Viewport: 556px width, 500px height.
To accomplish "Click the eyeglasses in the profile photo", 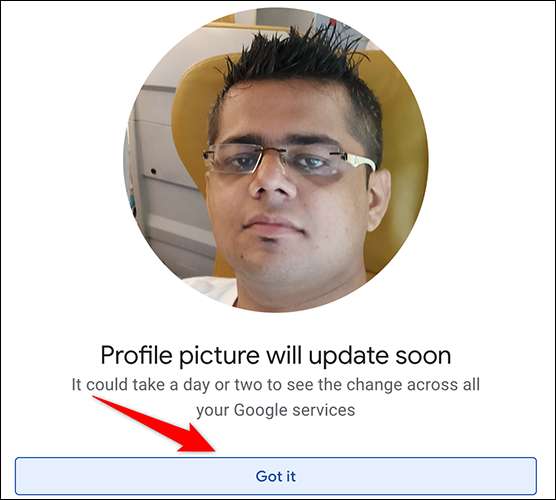I will coord(289,160).
